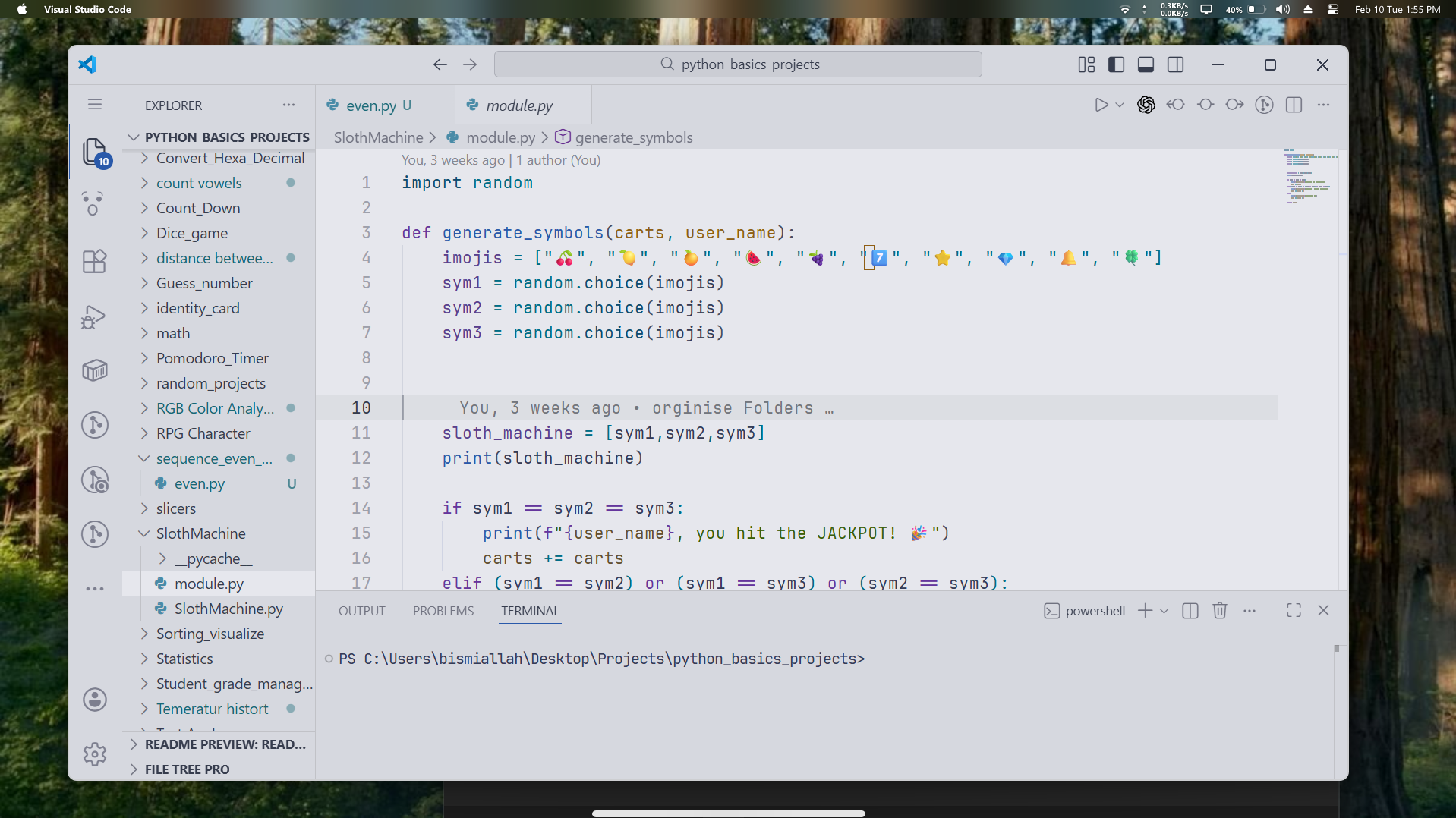Select the TERMINAL panel tab
Viewport: 1456px width, 818px height.
pyautogui.click(x=530, y=611)
